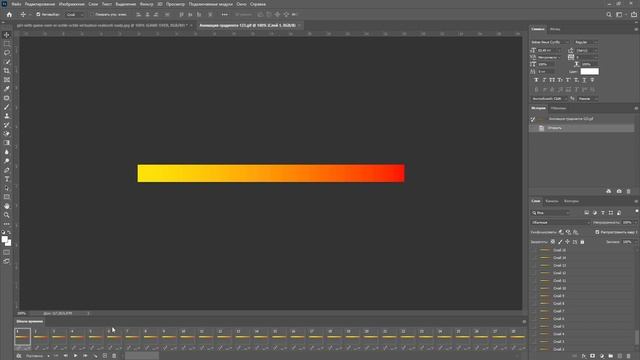Create a new group with folder icon
The height and width of the screenshot is (360, 640).
[x=611, y=356]
